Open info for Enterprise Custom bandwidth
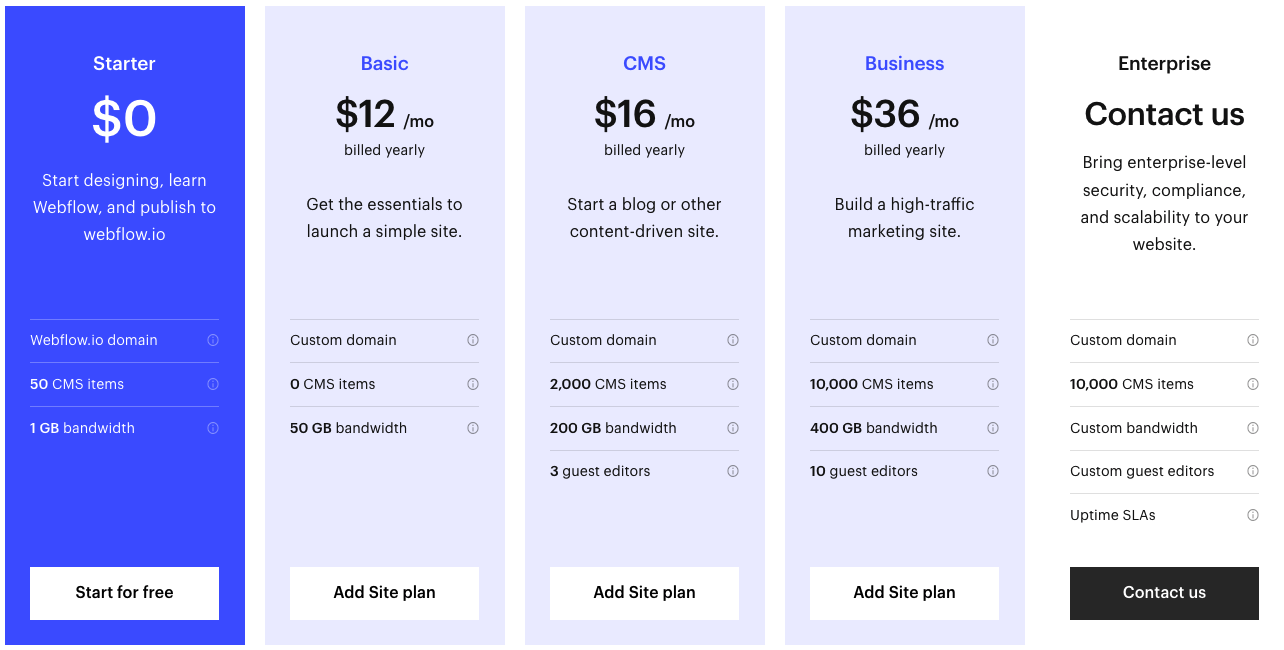1284x650 pixels. pyautogui.click(x=1253, y=428)
